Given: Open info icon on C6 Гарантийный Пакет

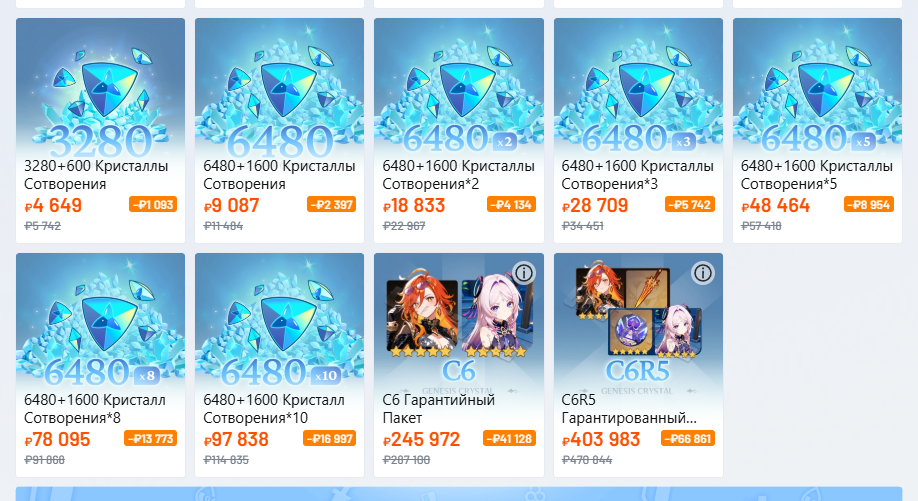Looking at the screenshot, I should pos(524,273).
